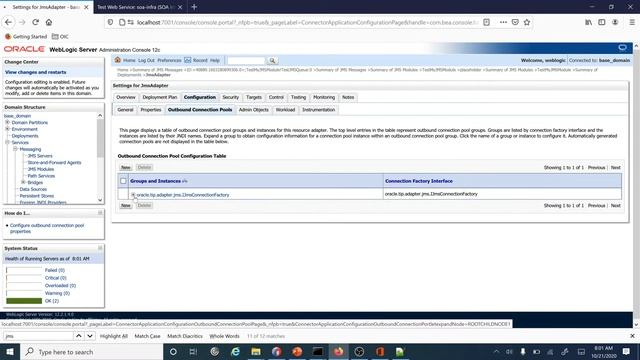This screenshot has width=640, height=360.
Task: Open Task View on the taskbar
Action: click(193, 351)
